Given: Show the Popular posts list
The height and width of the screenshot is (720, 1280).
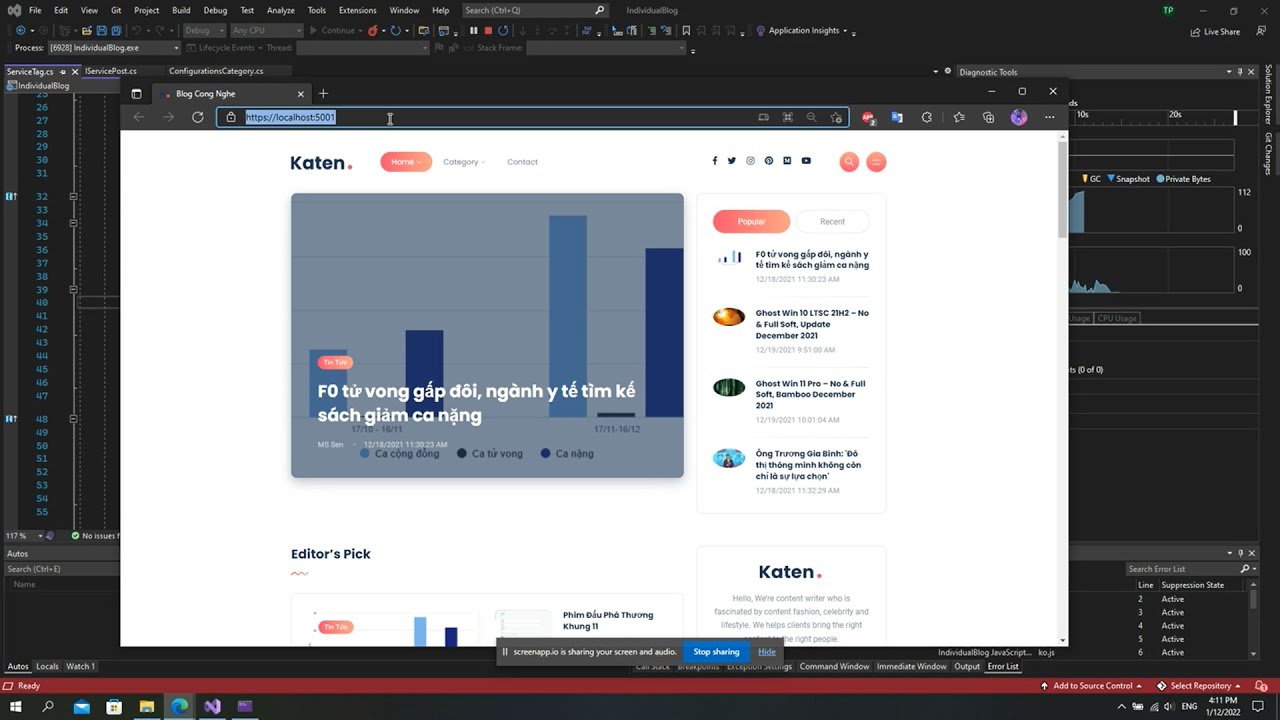Looking at the screenshot, I should point(751,222).
